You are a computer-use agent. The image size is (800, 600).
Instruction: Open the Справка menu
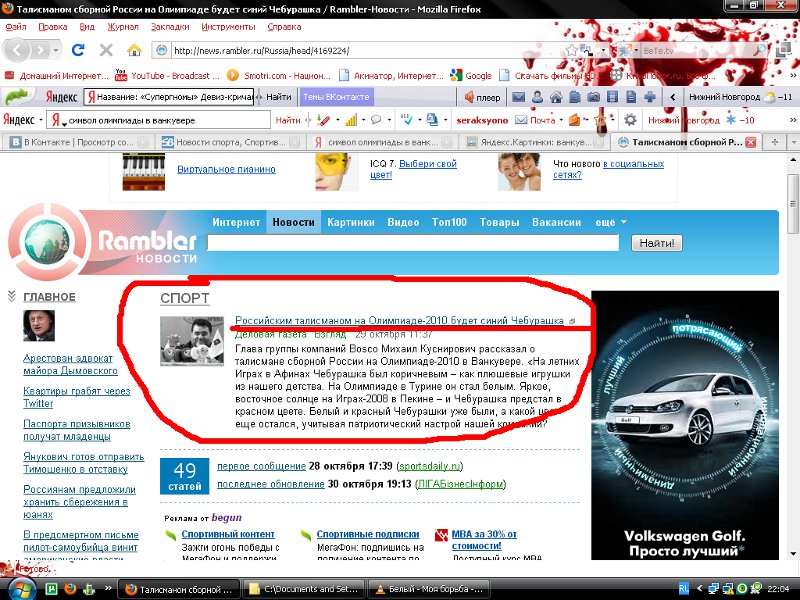point(284,27)
